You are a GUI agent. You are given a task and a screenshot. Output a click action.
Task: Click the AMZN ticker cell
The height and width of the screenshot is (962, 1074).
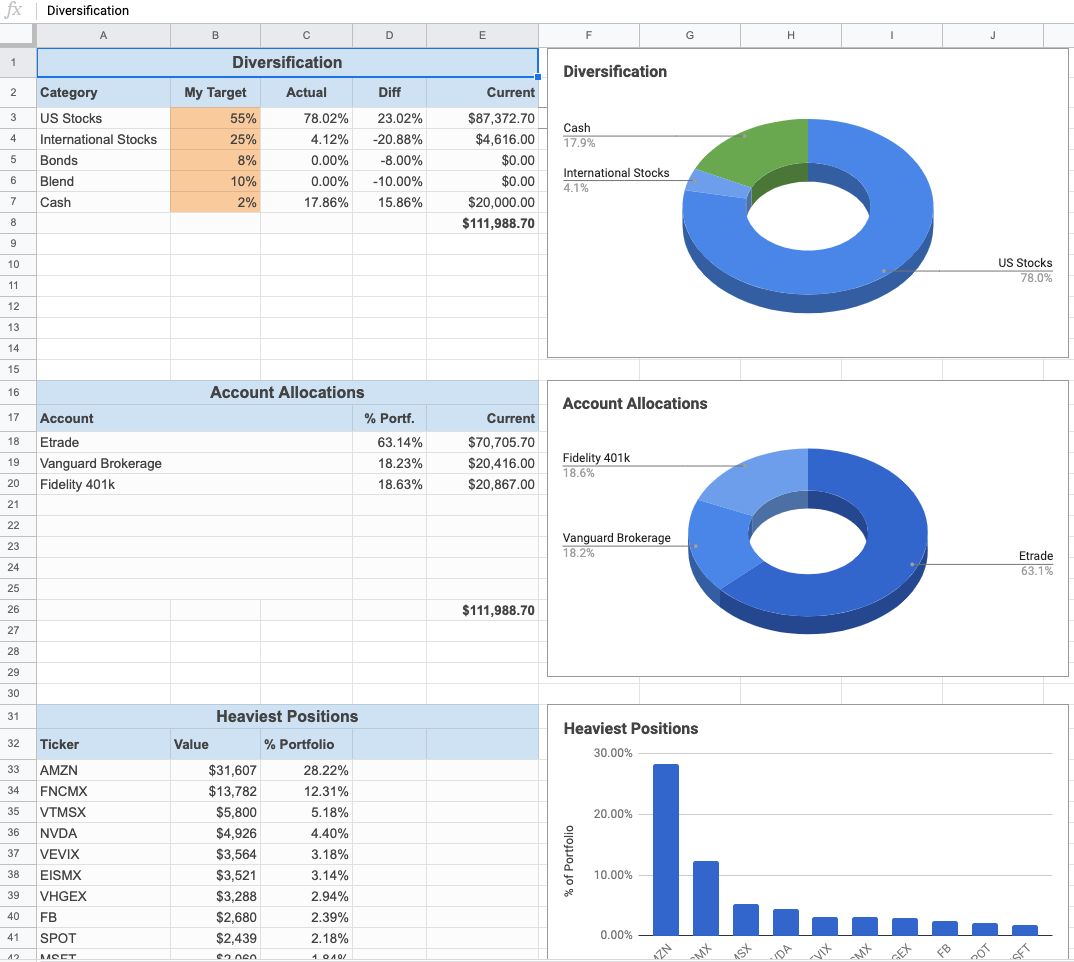pos(103,770)
